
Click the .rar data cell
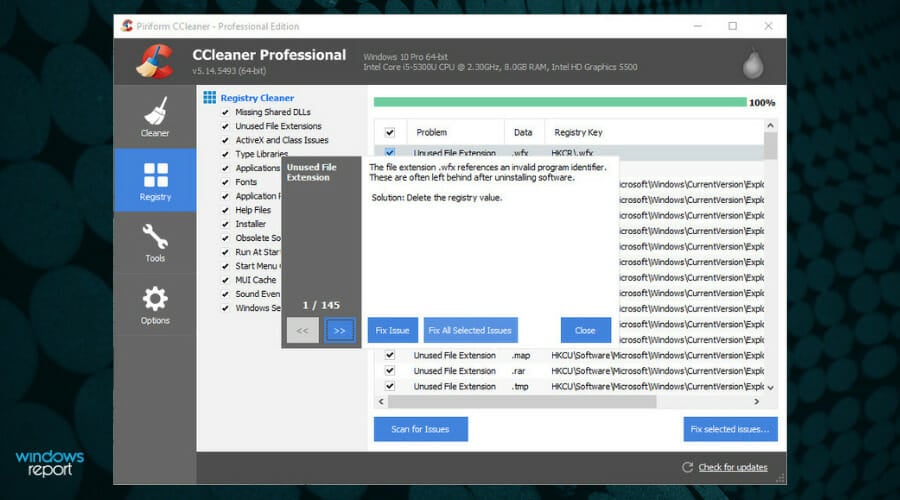pos(518,371)
